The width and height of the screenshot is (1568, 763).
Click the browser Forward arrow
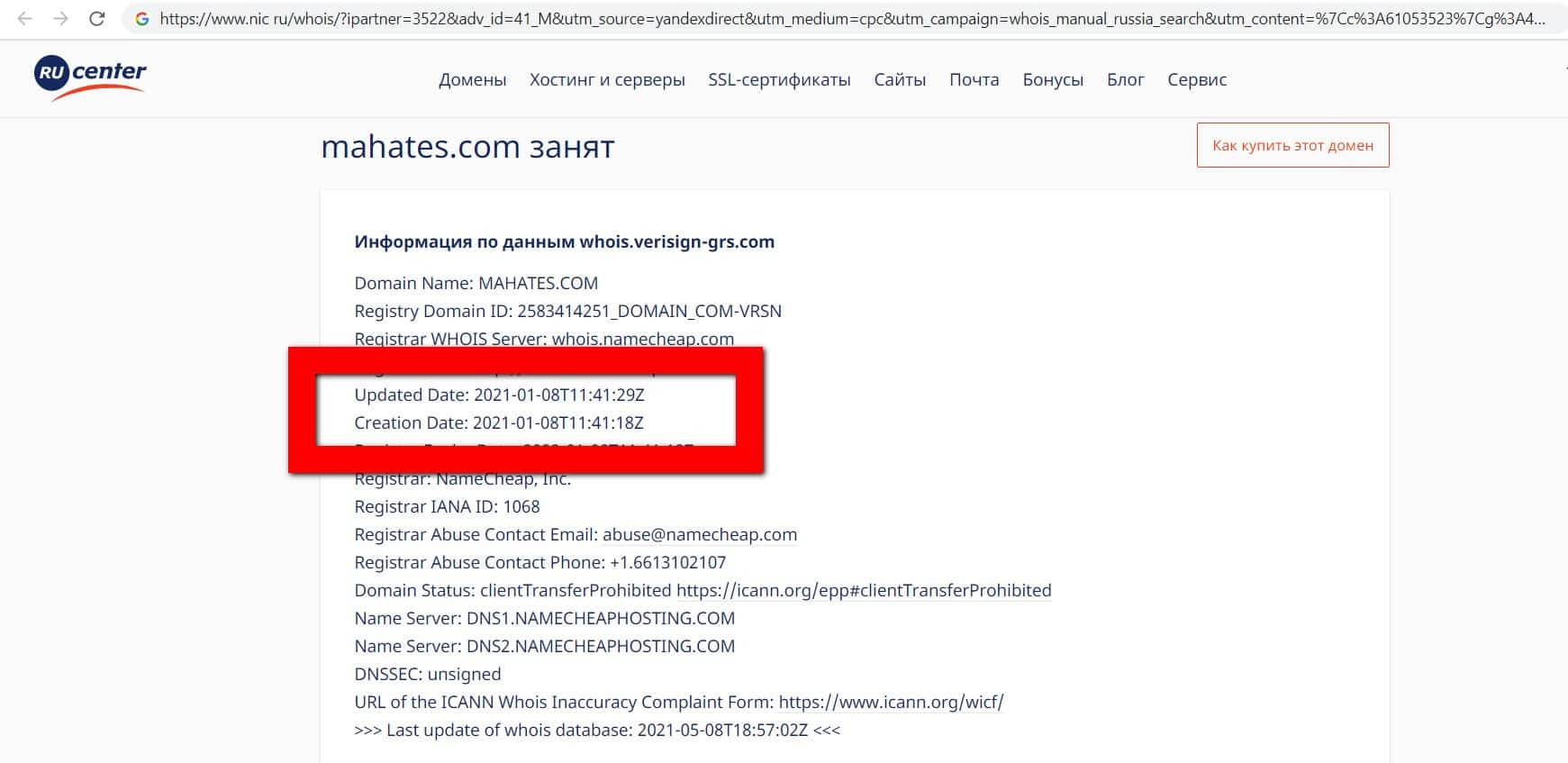click(x=60, y=18)
